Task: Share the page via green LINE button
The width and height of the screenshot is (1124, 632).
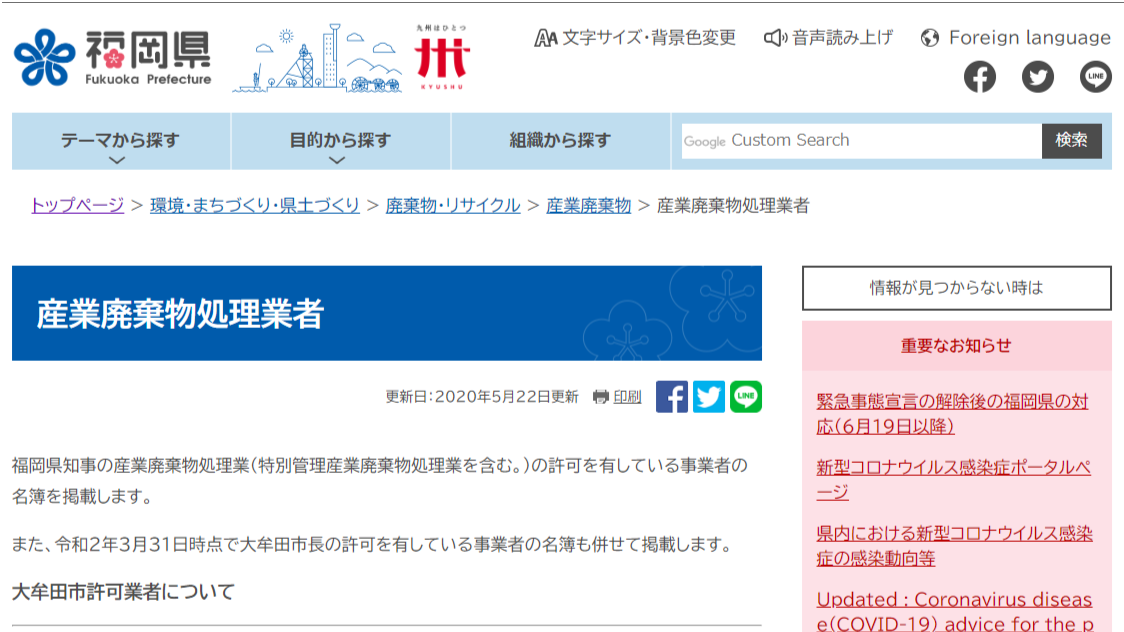Action: point(746,397)
